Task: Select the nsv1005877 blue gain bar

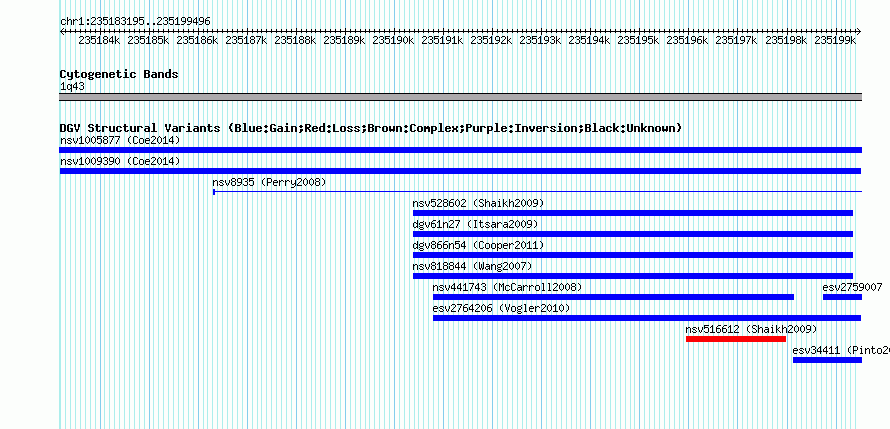Action: pos(460,150)
